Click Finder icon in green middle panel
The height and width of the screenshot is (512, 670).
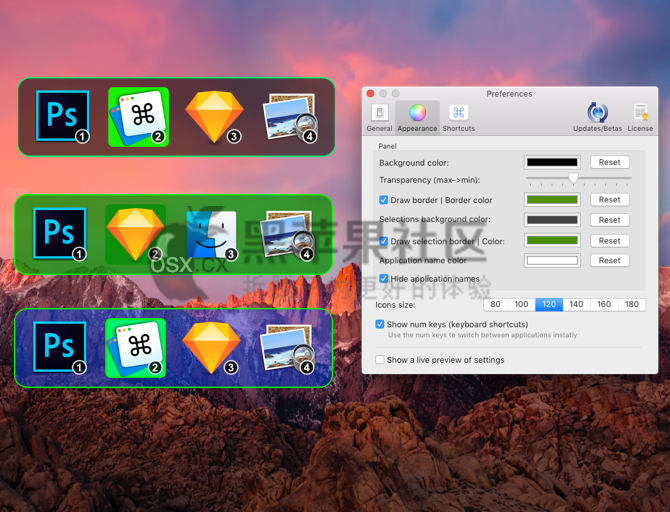(x=212, y=234)
